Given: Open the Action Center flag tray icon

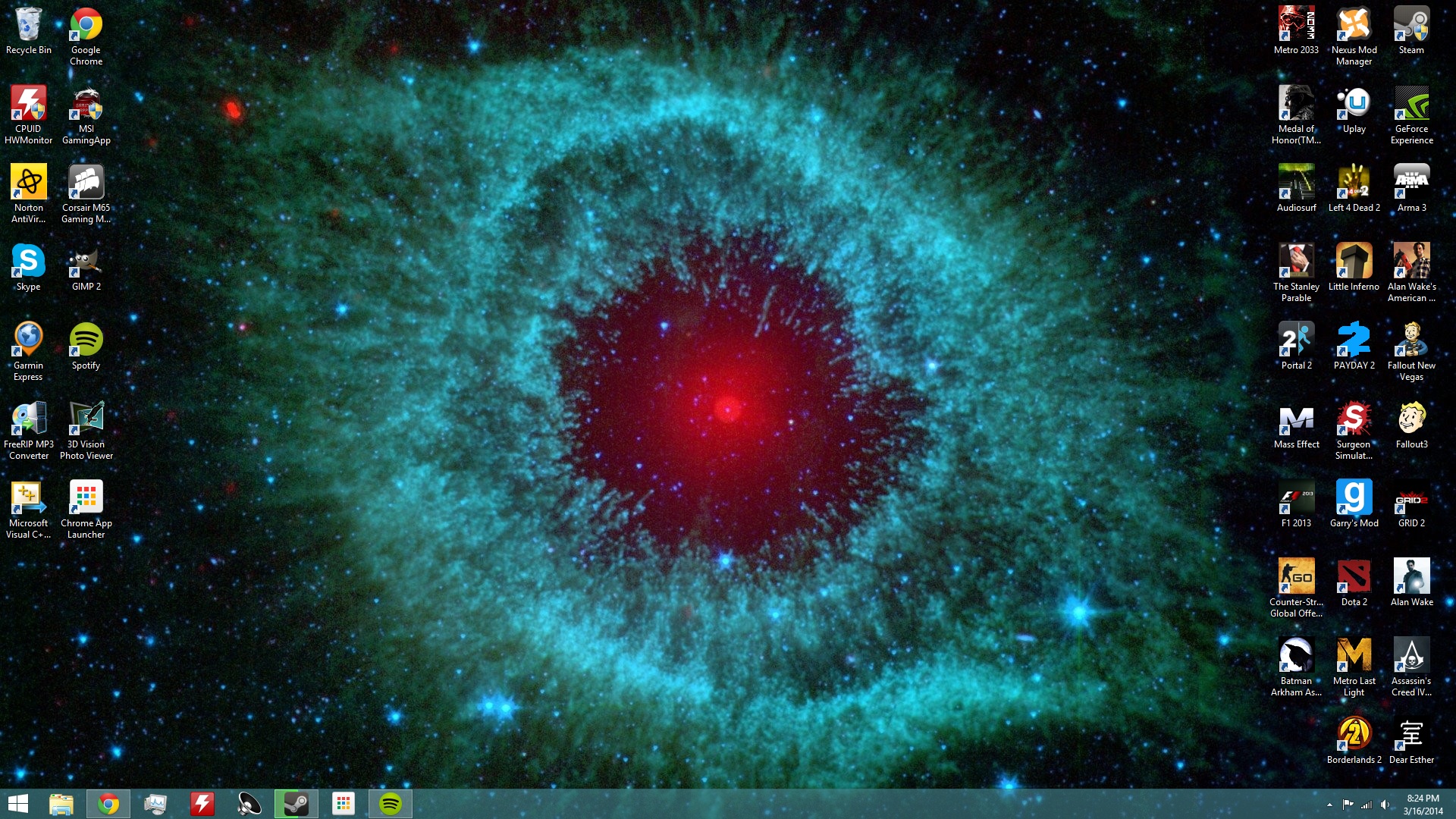Looking at the screenshot, I should pyautogui.click(x=1348, y=805).
